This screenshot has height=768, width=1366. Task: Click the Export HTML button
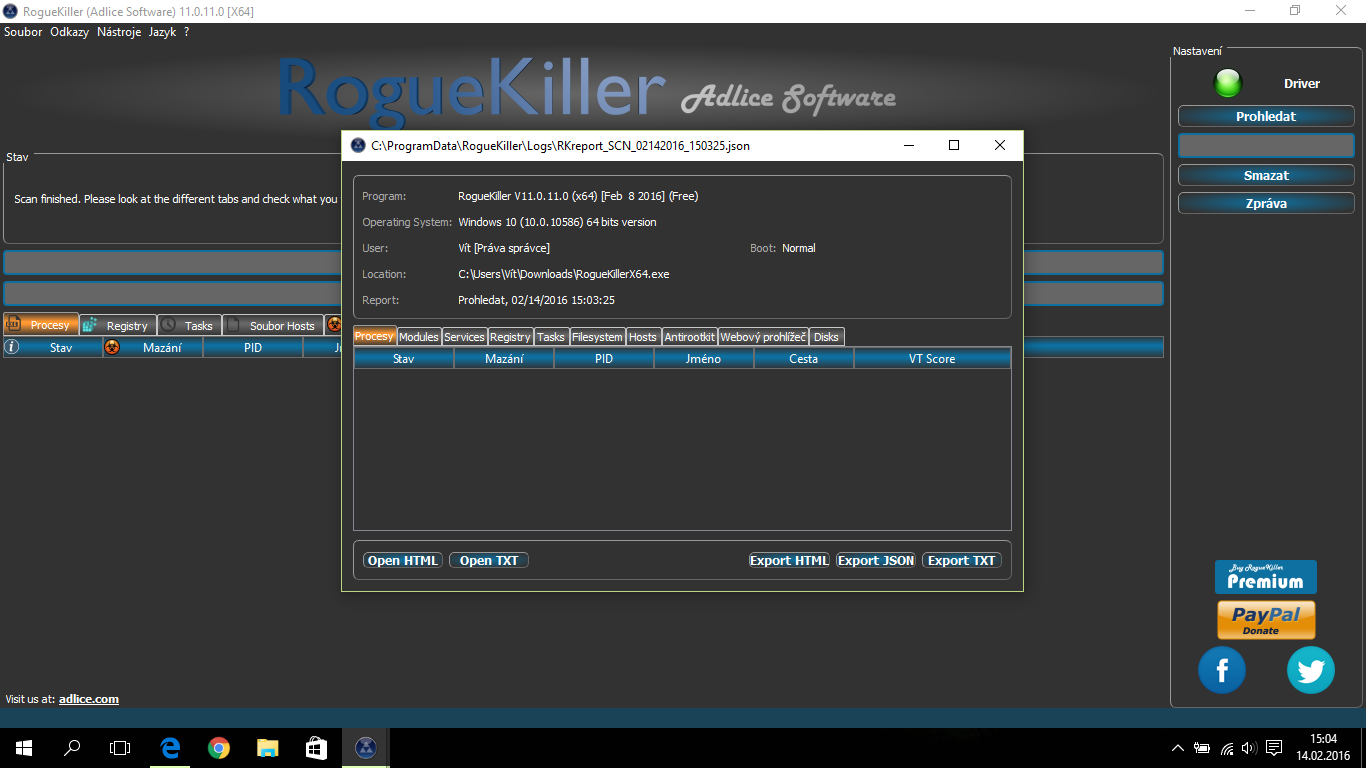[789, 560]
